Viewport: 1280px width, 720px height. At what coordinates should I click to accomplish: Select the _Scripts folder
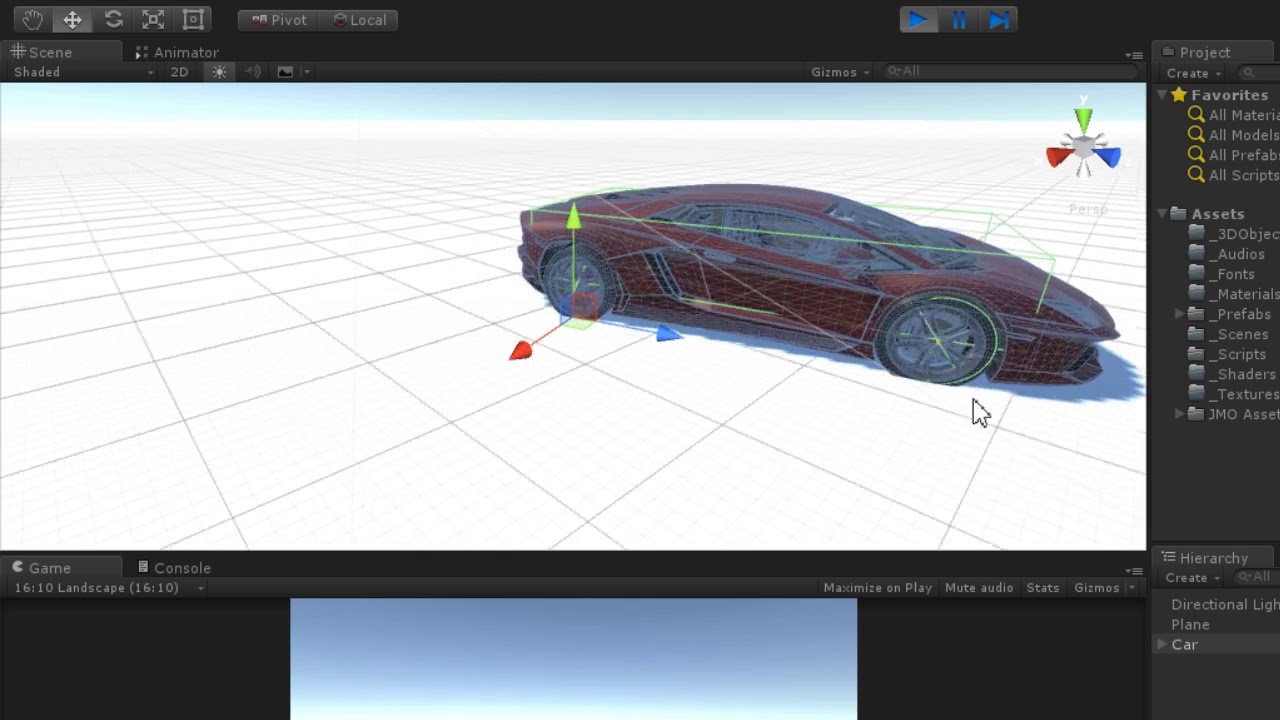(x=1227, y=354)
